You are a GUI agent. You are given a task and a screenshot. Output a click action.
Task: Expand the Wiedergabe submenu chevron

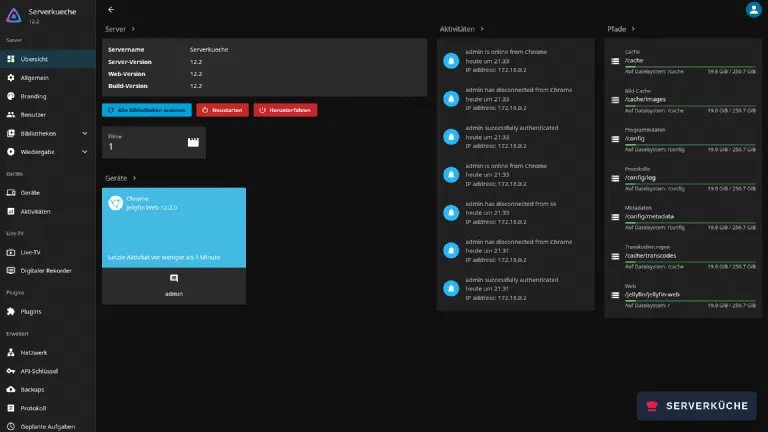tap(85, 152)
